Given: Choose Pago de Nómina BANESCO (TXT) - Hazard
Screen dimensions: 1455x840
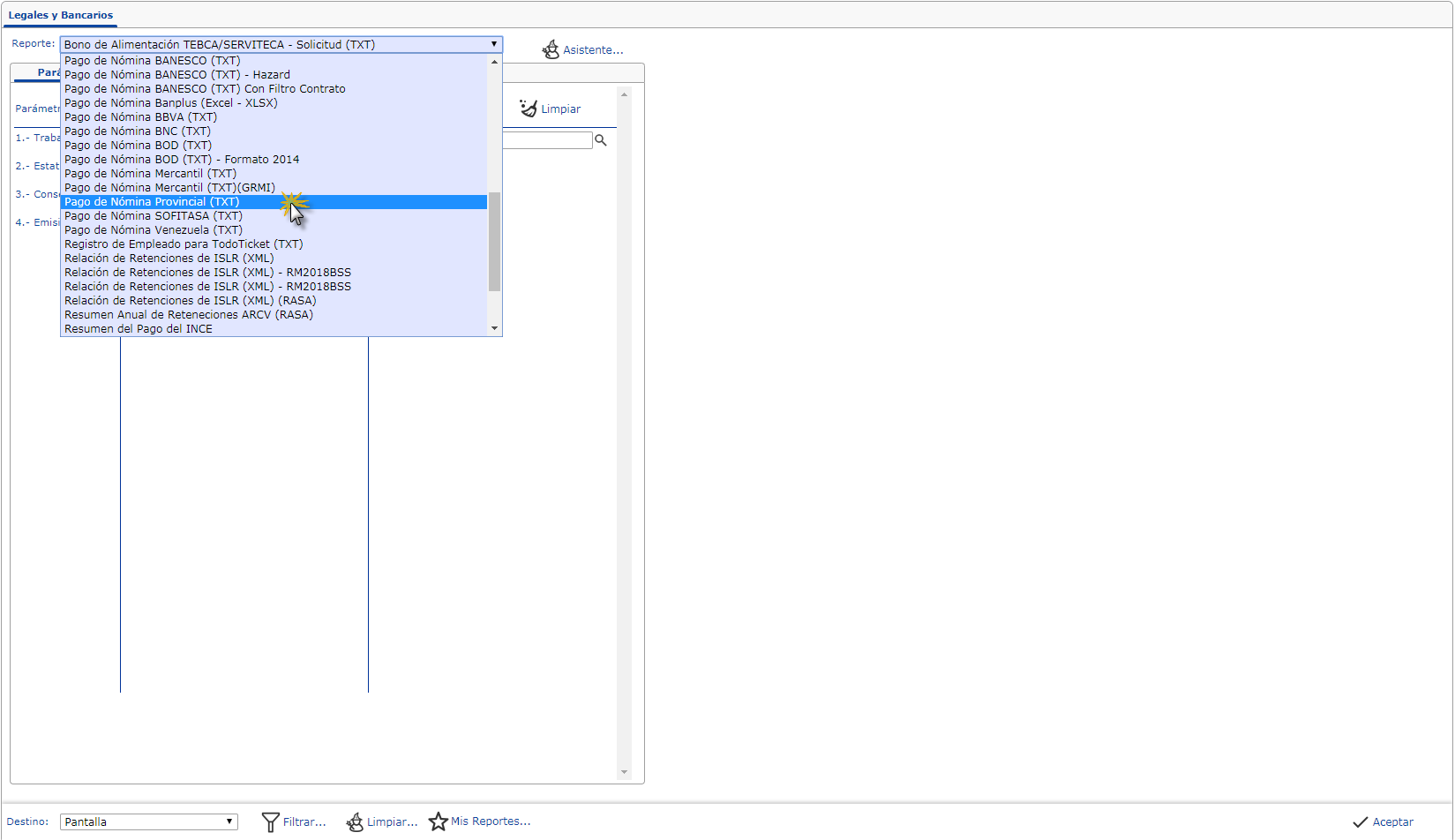Looking at the screenshot, I should [x=274, y=75].
